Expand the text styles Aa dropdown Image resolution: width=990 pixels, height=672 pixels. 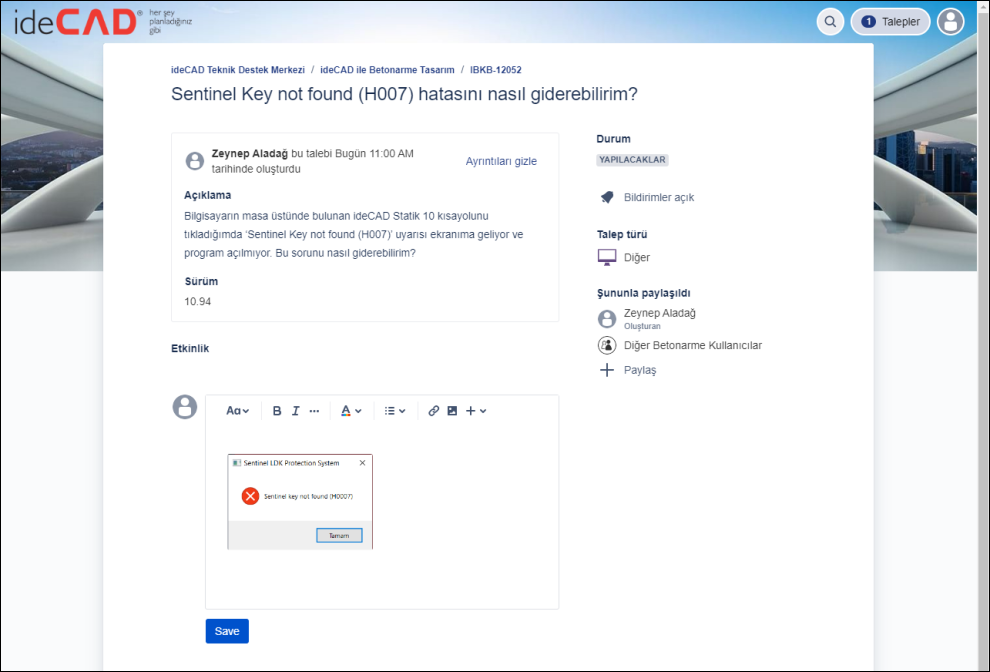point(237,411)
